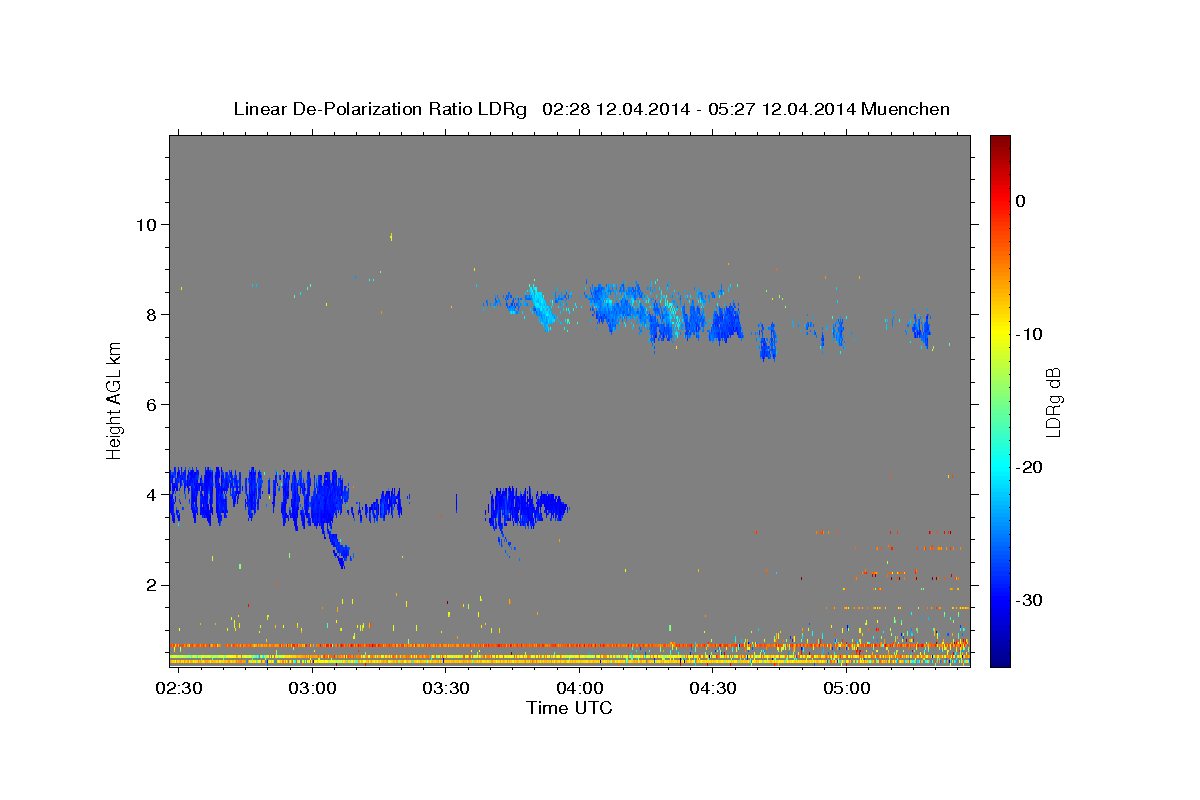
Task: Click the colorbar value -20
Action: click(1030, 467)
